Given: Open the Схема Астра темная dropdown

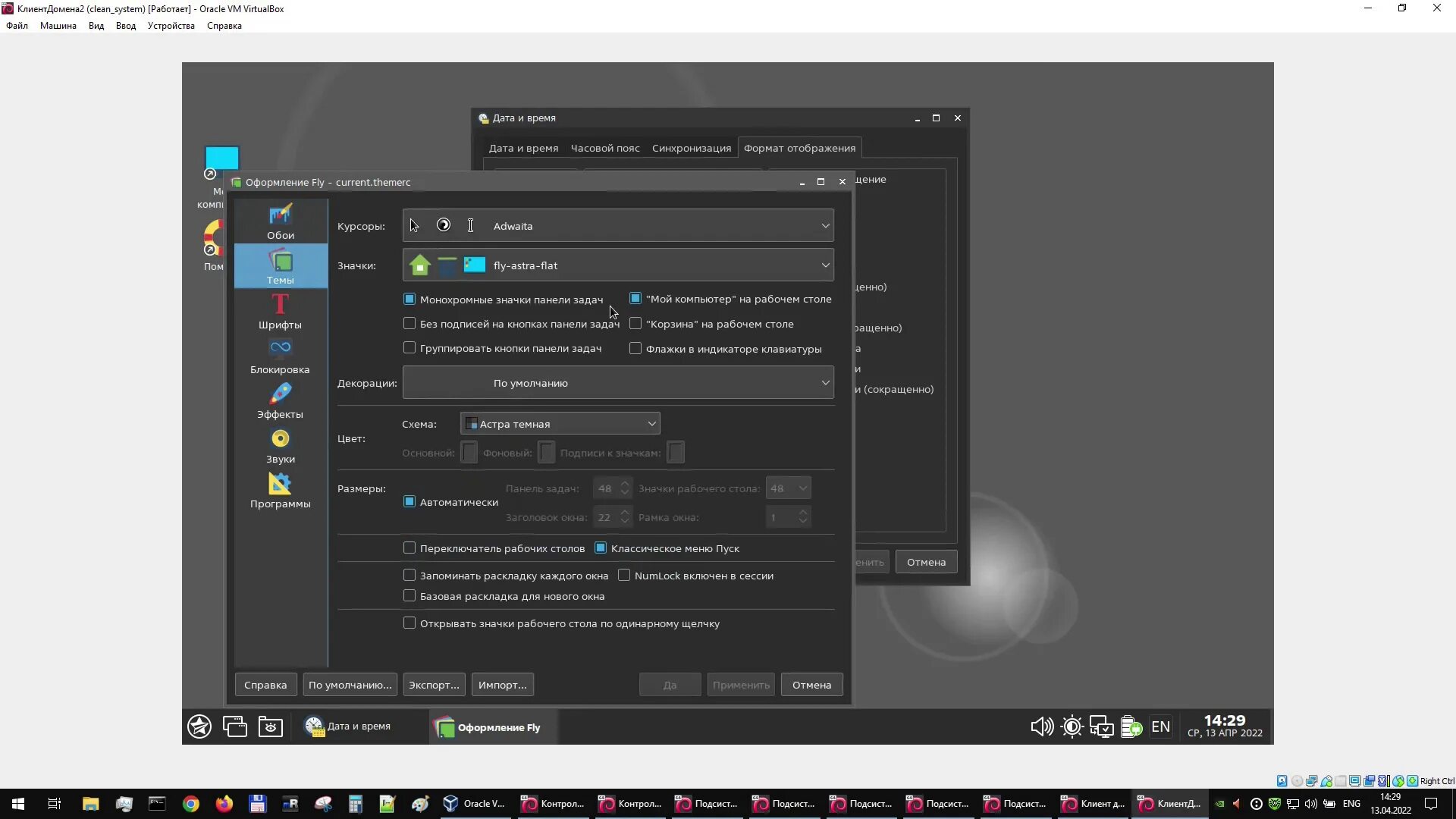Looking at the screenshot, I should point(560,423).
